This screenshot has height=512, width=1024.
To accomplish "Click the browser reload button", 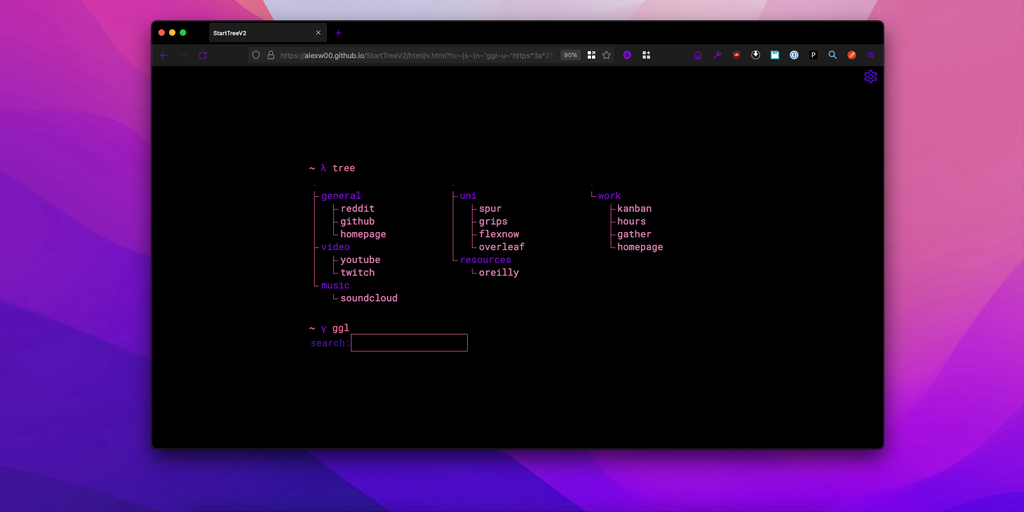I will point(203,55).
